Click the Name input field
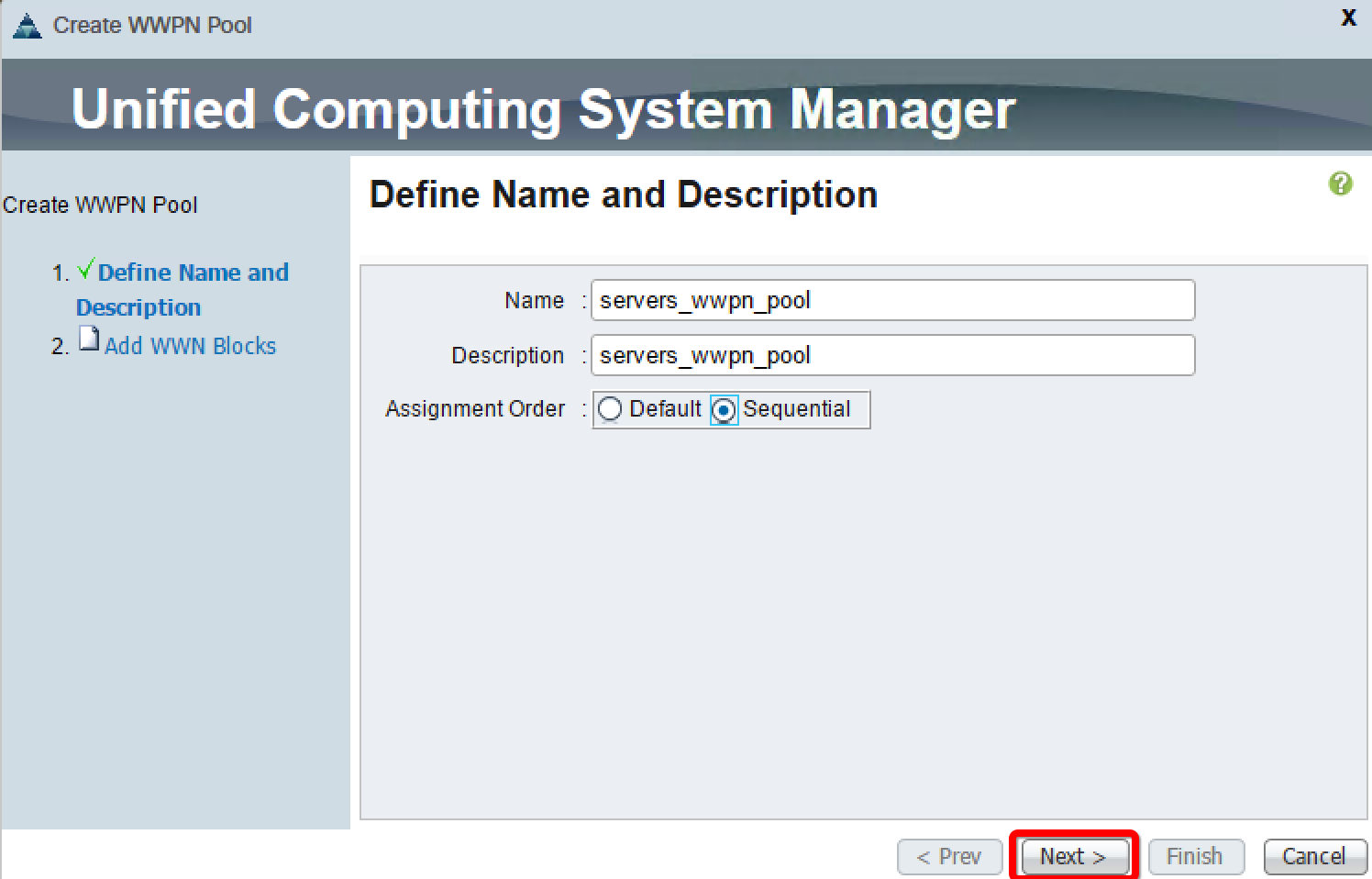Image resolution: width=1372 pixels, height=879 pixels. [892, 300]
